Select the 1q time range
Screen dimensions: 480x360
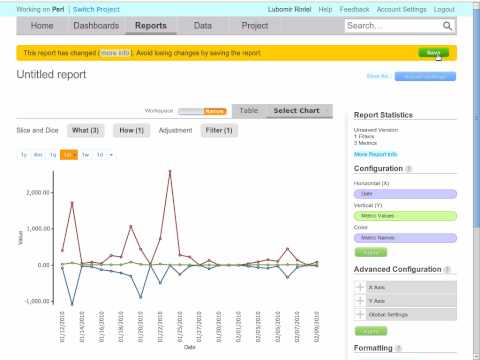[x=53, y=155]
